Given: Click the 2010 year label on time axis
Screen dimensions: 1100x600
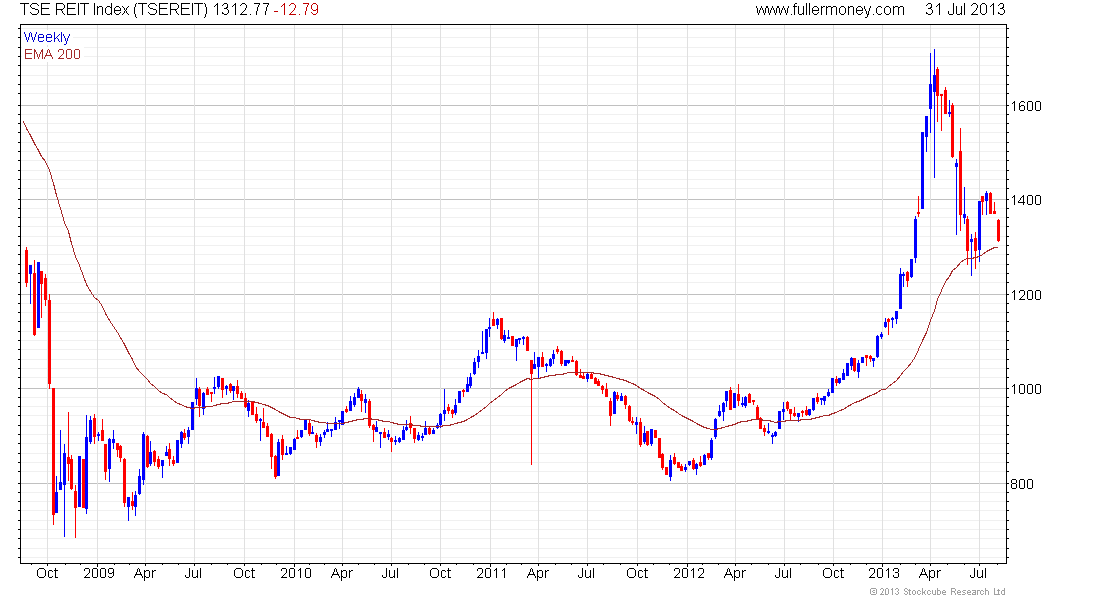Looking at the screenshot, I should 295,573.
